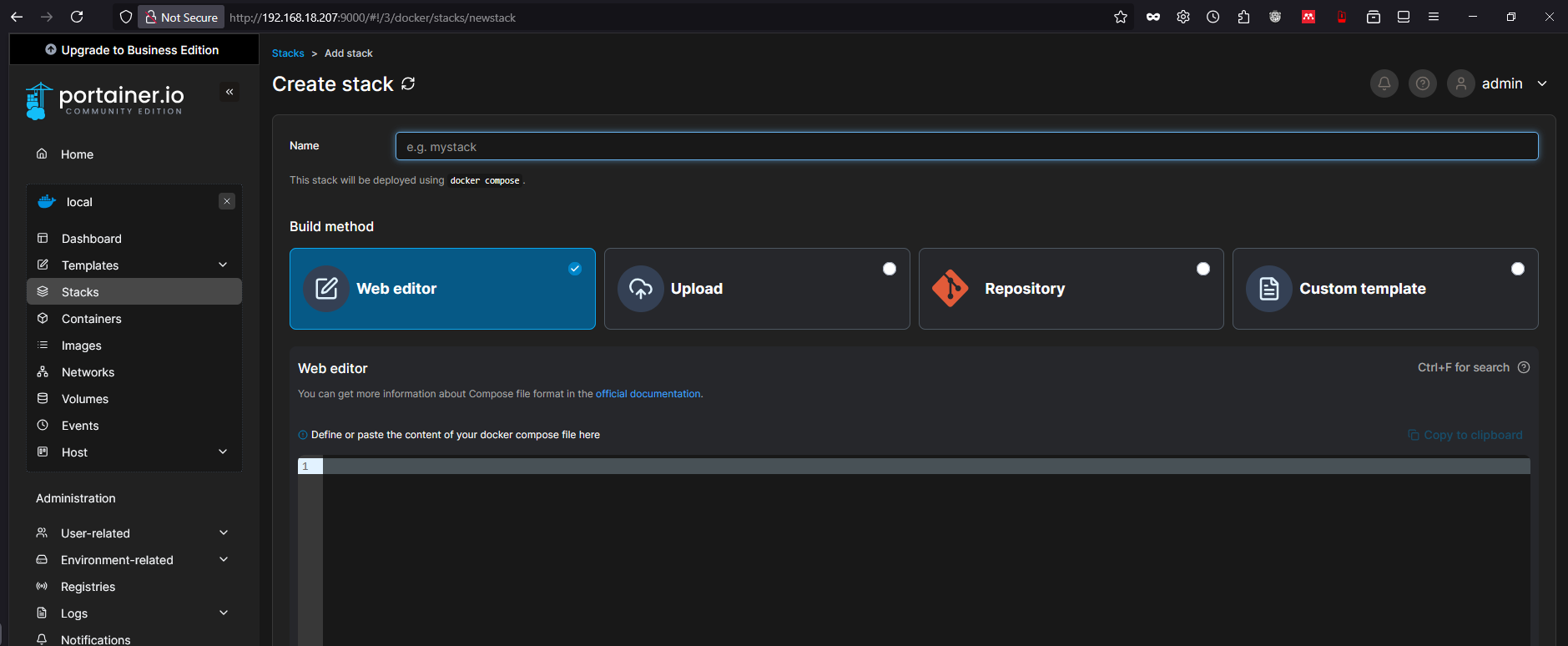This screenshot has height=646, width=1568.
Task: Select the Custom template radio button
Action: 1518,269
